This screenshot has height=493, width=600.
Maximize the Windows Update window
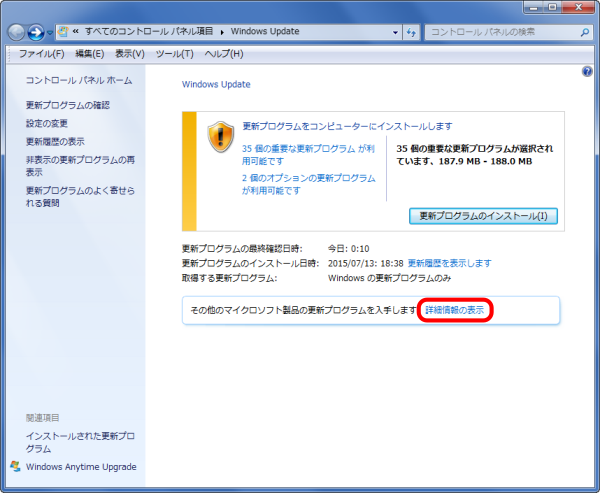[x=552, y=7]
